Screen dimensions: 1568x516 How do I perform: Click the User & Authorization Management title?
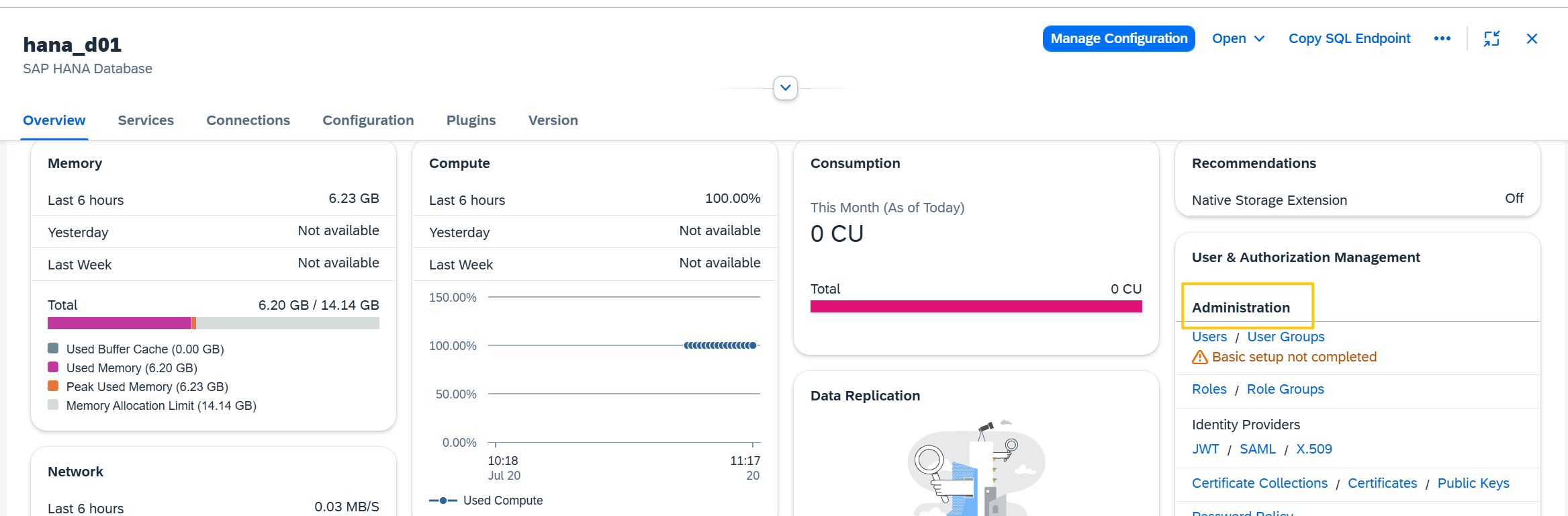pyautogui.click(x=1305, y=257)
